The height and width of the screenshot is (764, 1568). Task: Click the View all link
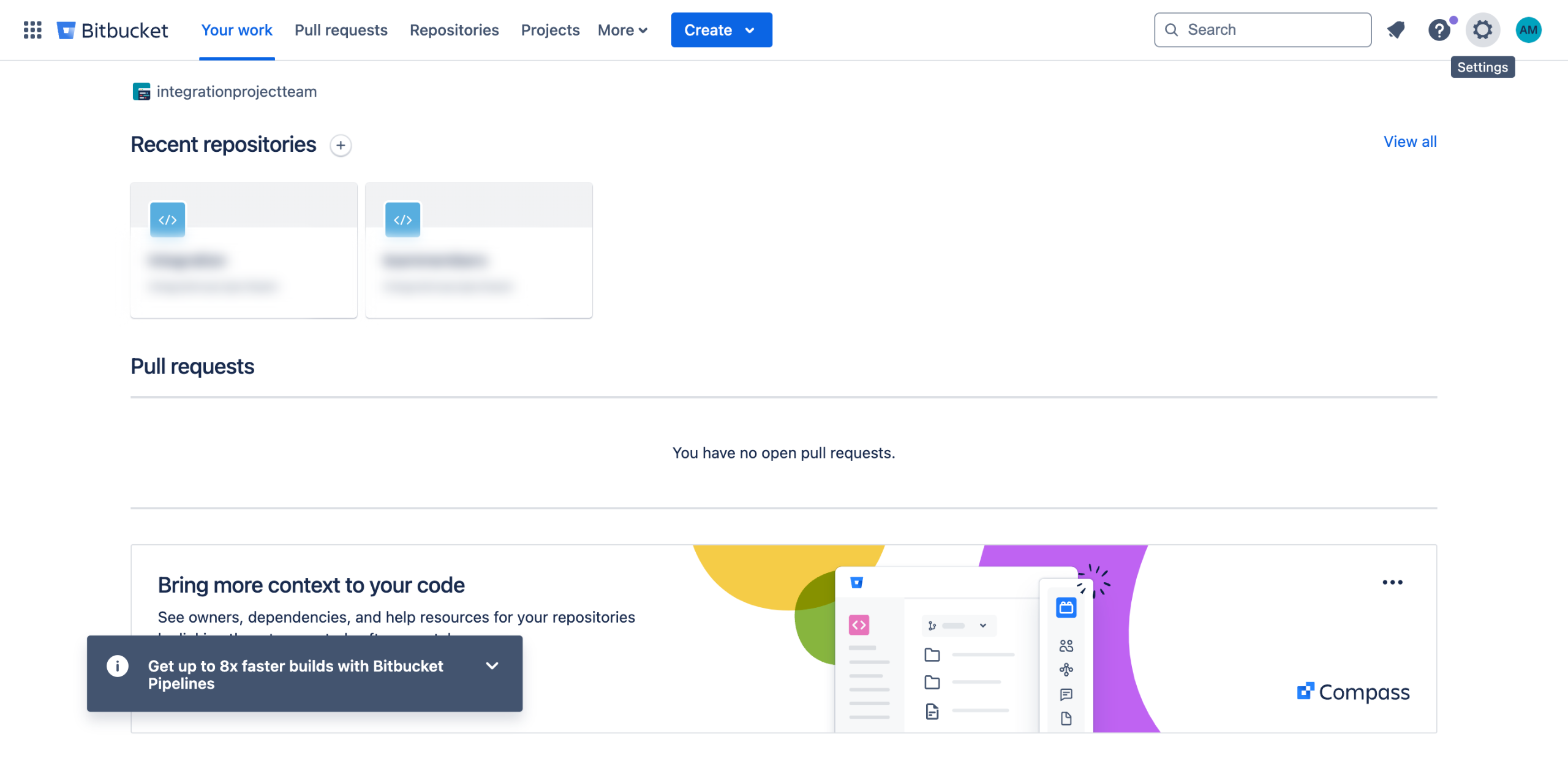click(1409, 141)
